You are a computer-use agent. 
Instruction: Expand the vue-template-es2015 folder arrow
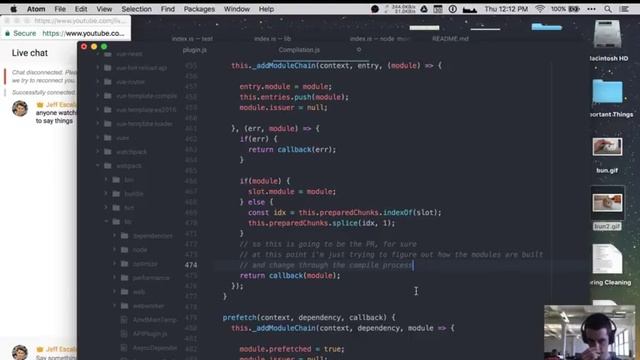coord(98,110)
